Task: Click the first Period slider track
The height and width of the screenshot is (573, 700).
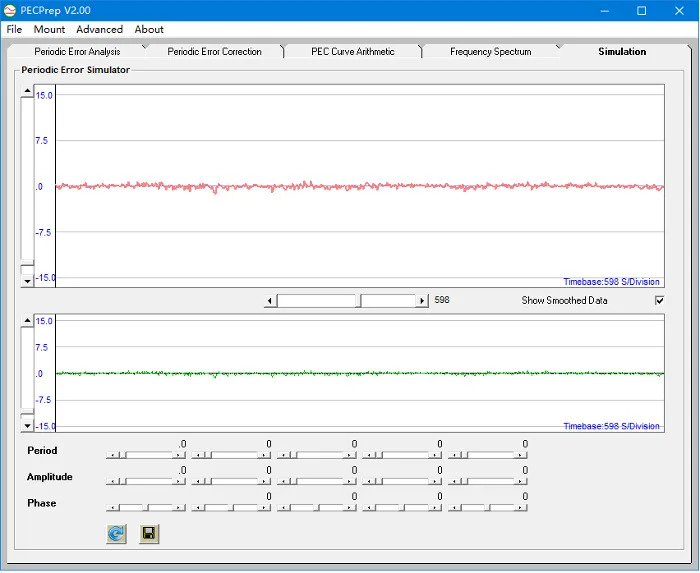Action: point(147,455)
